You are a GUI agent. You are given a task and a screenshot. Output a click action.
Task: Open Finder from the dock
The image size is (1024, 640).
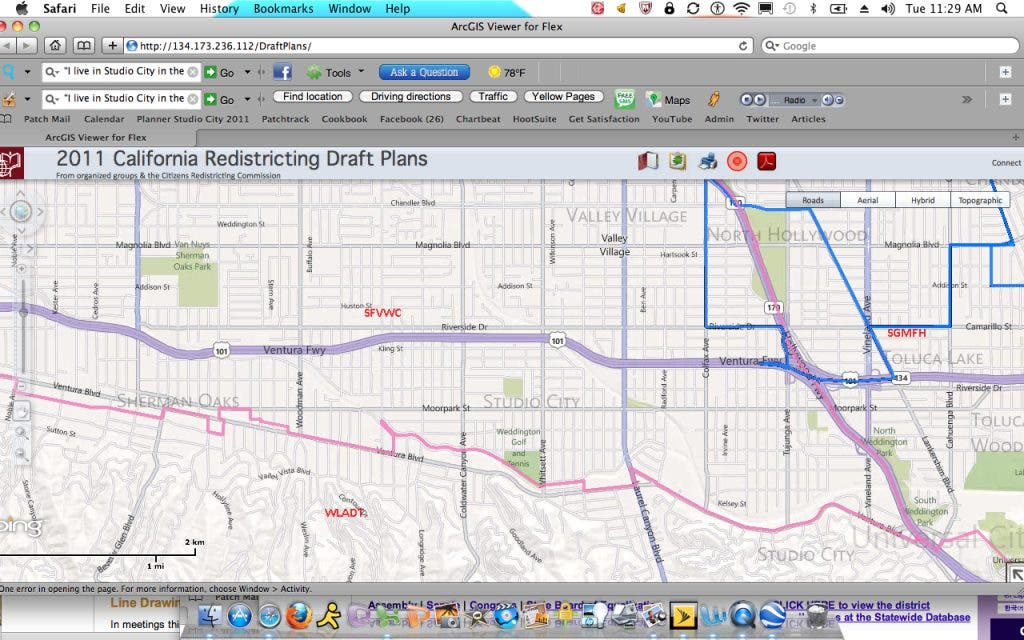(210, 615)
